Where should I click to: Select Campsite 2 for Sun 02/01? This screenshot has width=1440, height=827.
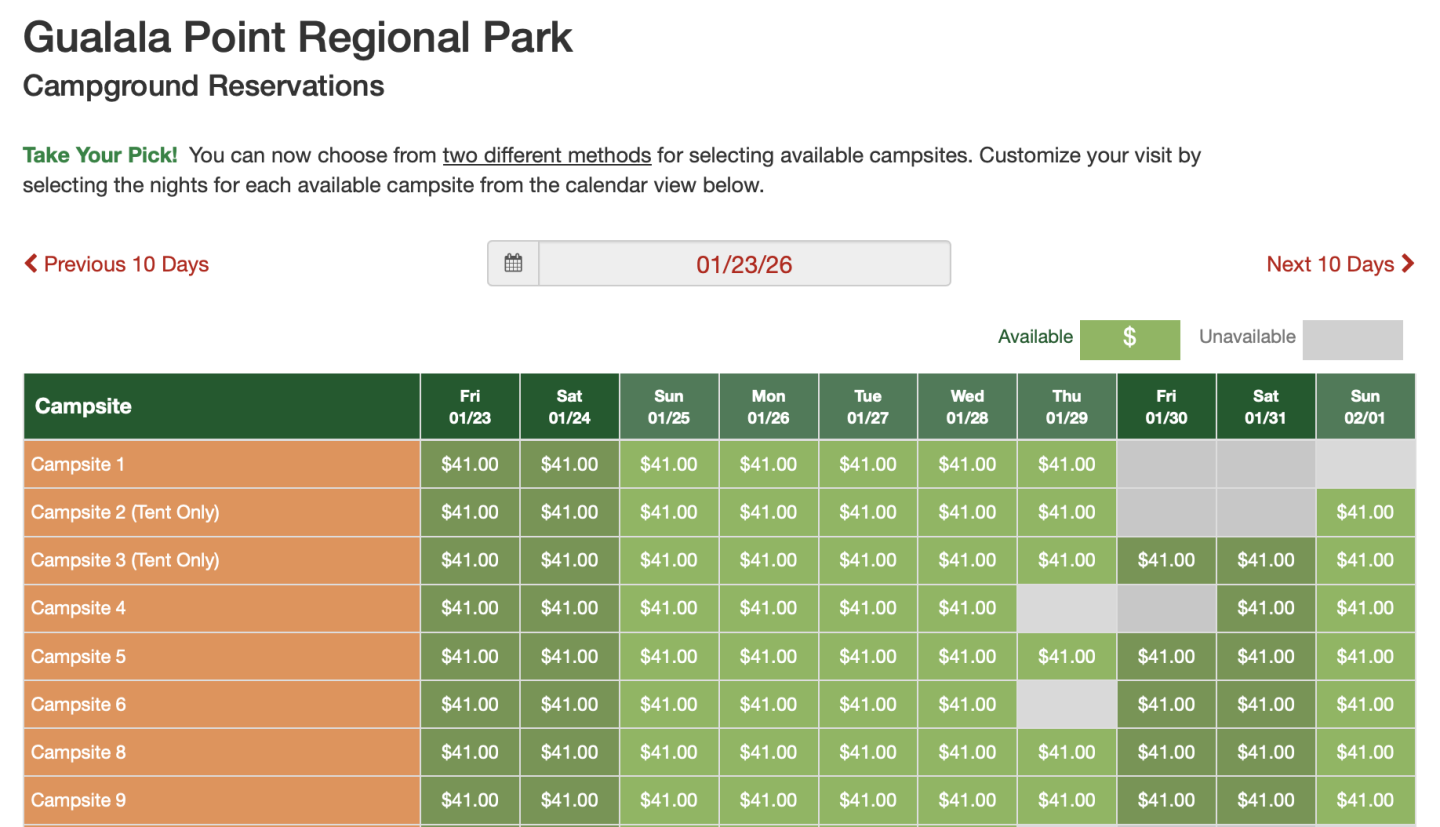coord(1365,512)
